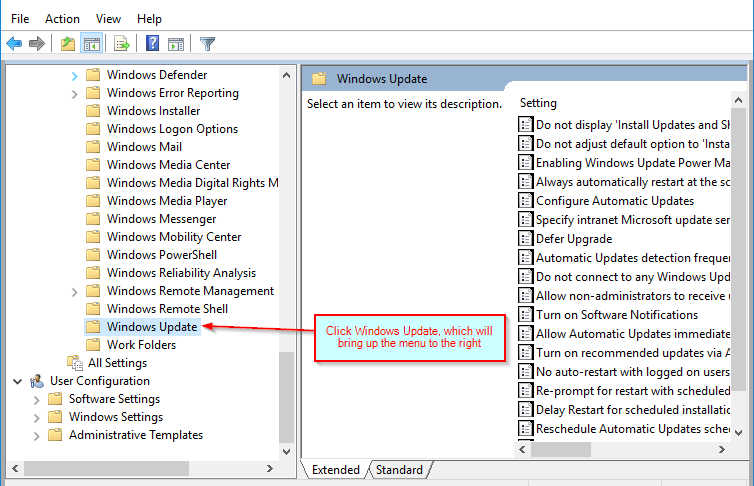
Task: Go up one level with folder icon
Action: click(68, 44)
